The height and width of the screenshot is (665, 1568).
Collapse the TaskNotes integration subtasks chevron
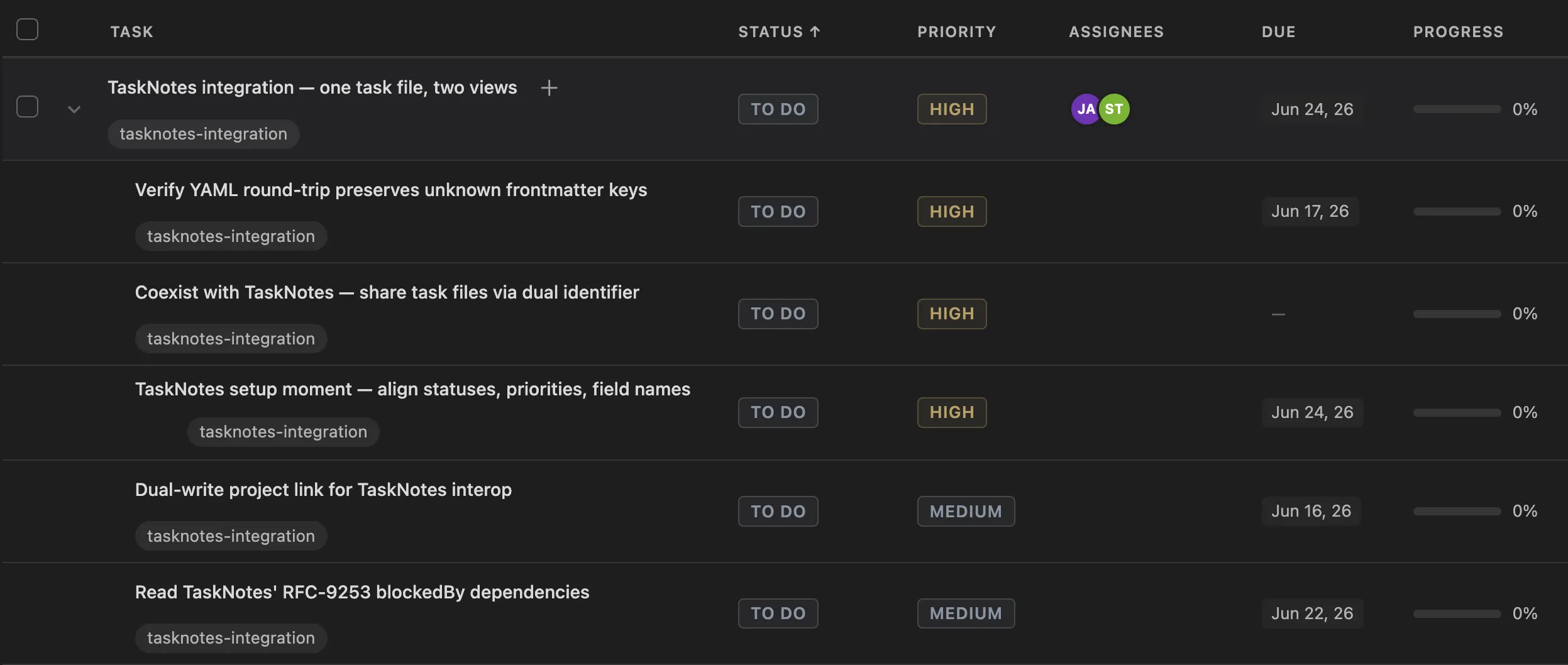74,109
